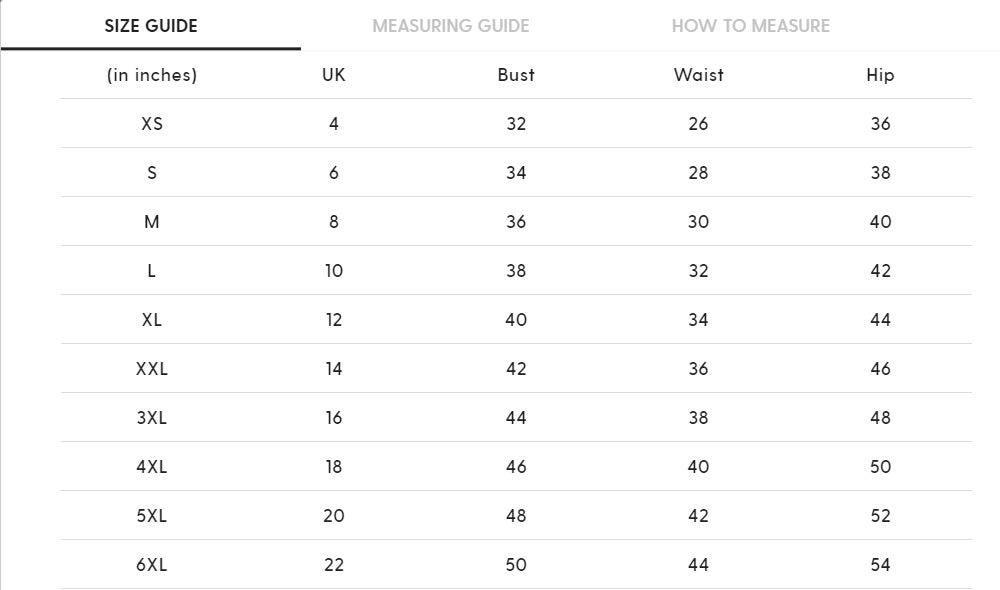The width and height of the screenshot is (1000, 590).
Task: Click the Waist column header
Action: tap(698, 75)
